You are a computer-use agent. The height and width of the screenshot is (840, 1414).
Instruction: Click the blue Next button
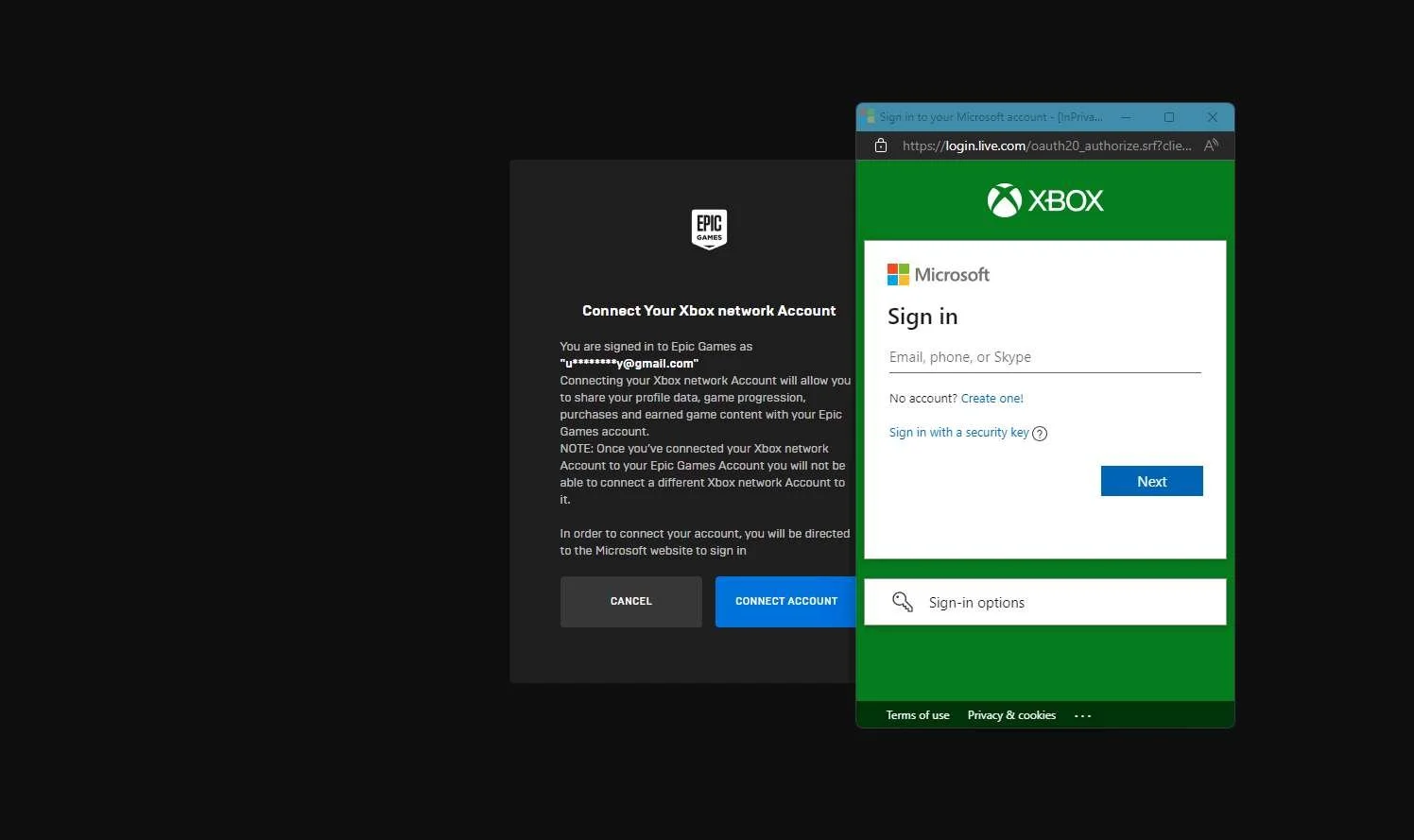point(1152,481)
